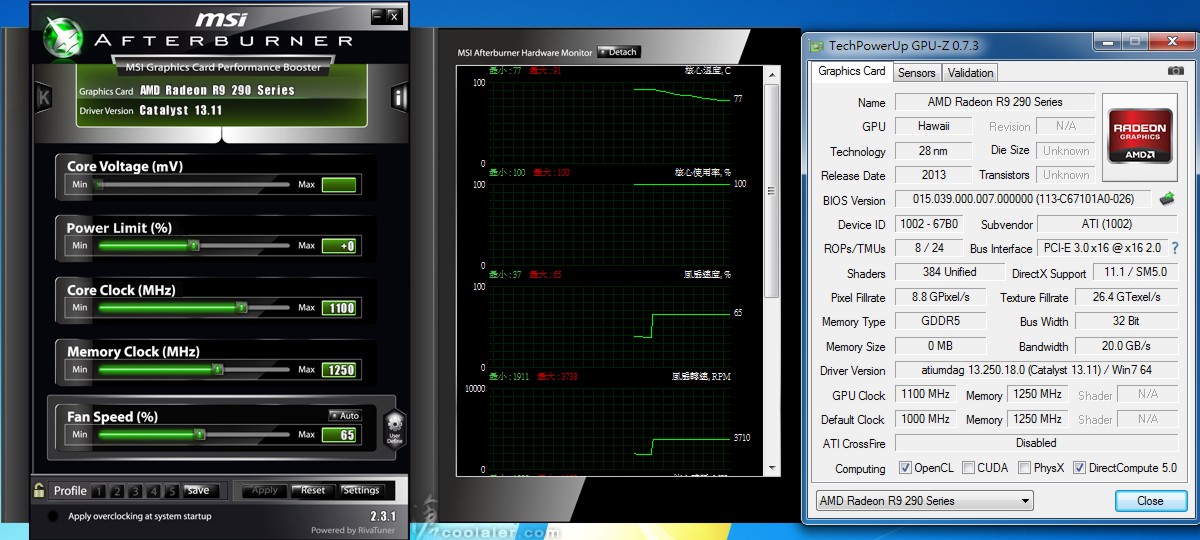Click the Bus Interface question mark icon
The height and width of the screenshot is (540, 1200).
pyautogui.click(x=1174, y=248)
